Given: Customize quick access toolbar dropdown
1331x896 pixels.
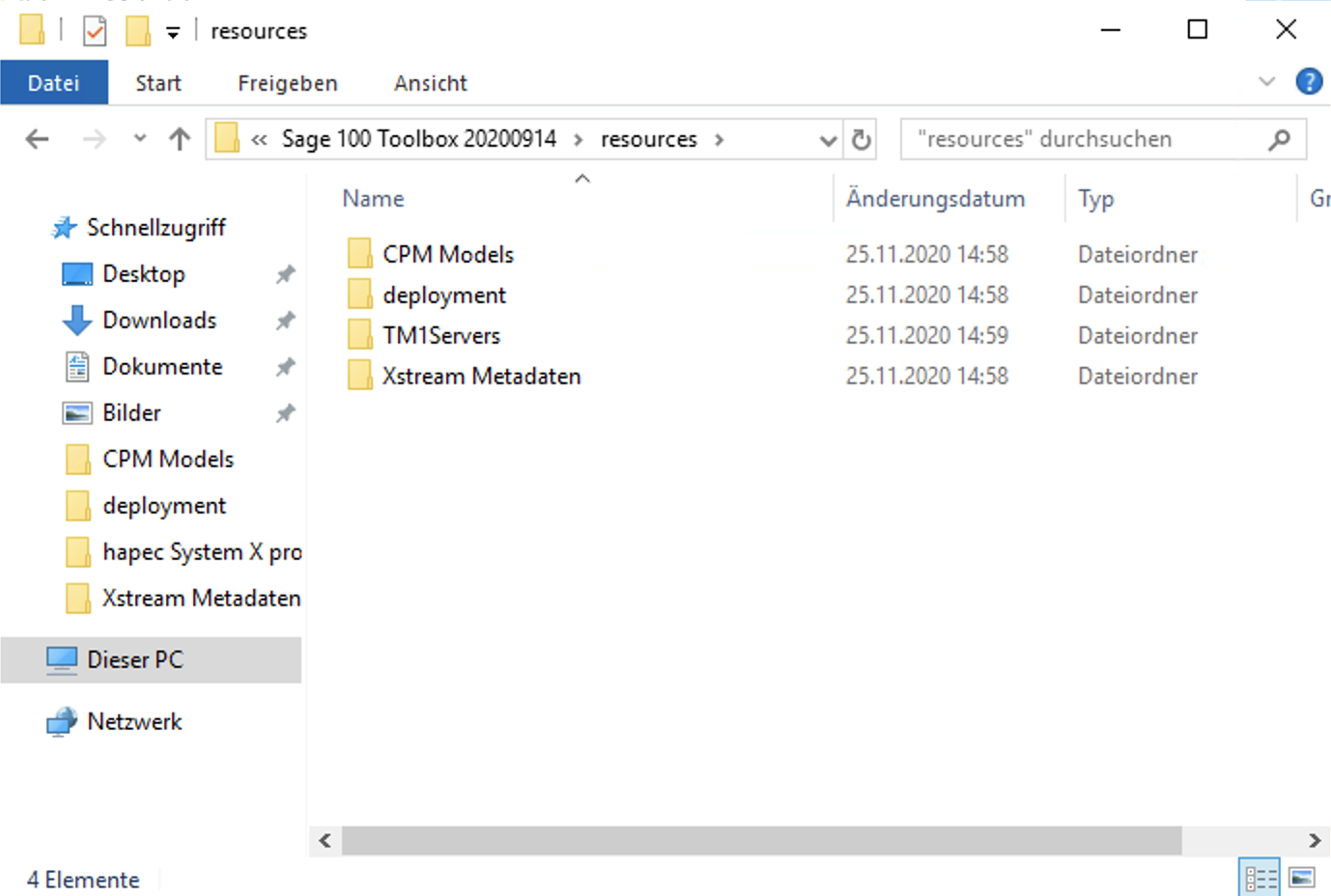Looking at the screenshot, I should (x=173, y=33).
